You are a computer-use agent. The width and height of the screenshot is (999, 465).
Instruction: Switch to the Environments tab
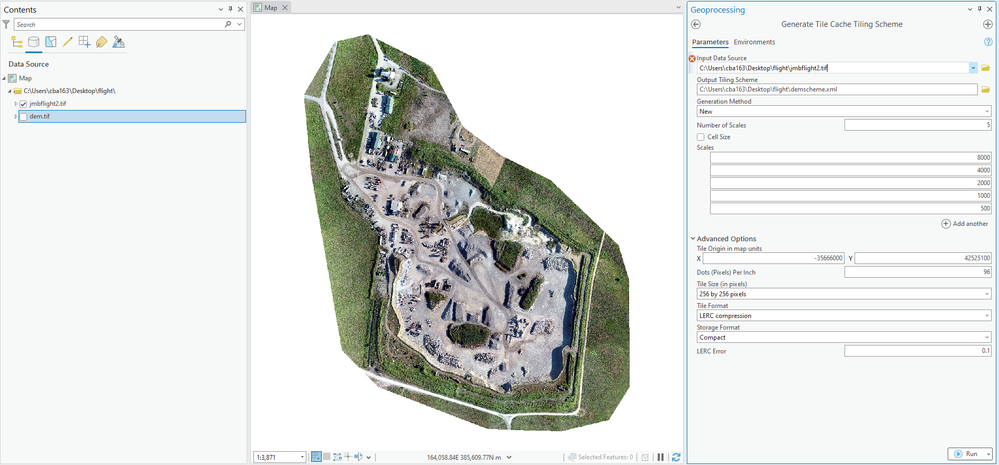coord(754,42)
